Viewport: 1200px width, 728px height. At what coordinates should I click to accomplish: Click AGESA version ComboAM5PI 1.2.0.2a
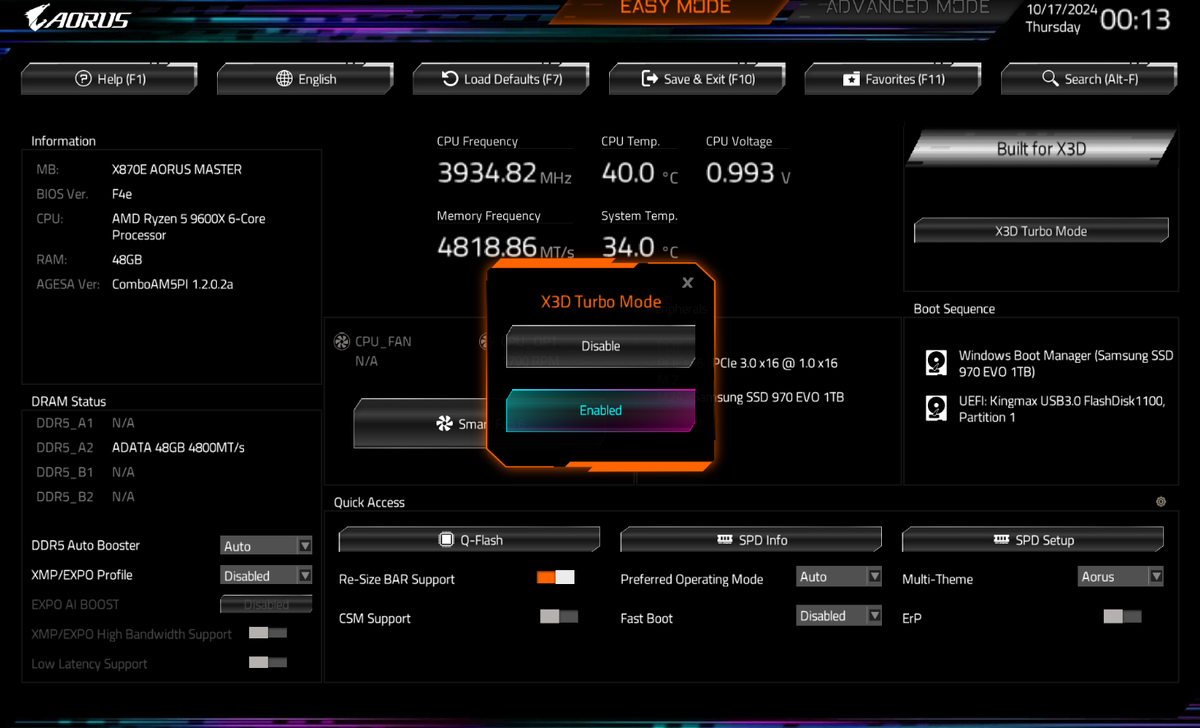coord(172,284)
